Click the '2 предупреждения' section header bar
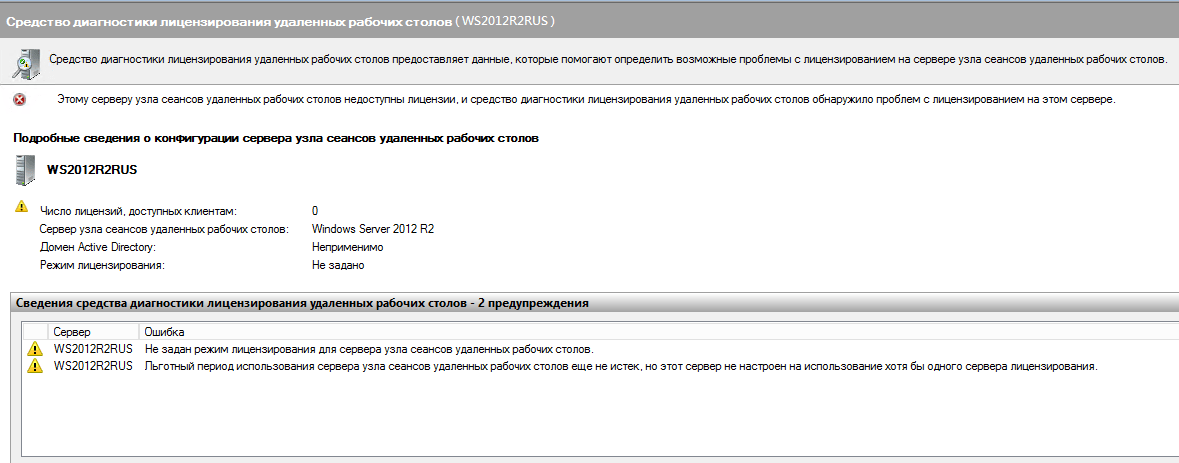Viewport: 1179px width, 463px height. coord(596,304)
